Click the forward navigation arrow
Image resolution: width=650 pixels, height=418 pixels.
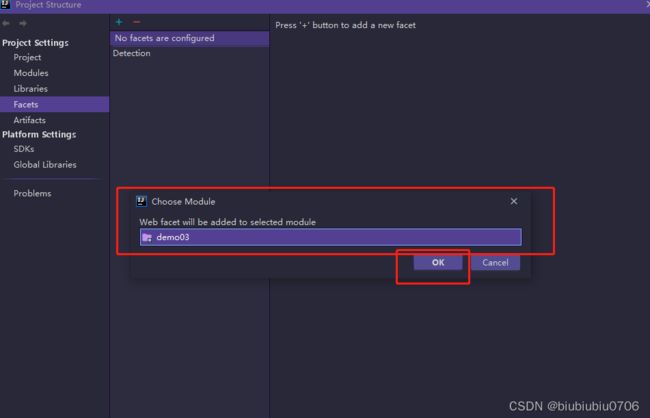pyautogui.click(x=23, y=23)
